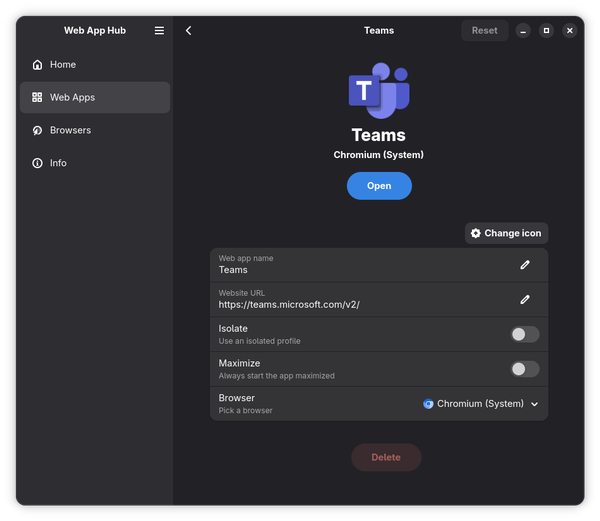Expand the Browser dropdown arrow

click(x=535, y=404)
